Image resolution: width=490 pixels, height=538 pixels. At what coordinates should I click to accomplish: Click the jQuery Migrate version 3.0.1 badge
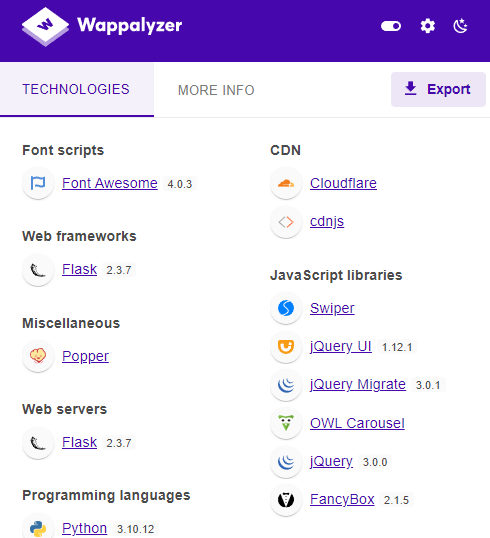tap(428, 385)
